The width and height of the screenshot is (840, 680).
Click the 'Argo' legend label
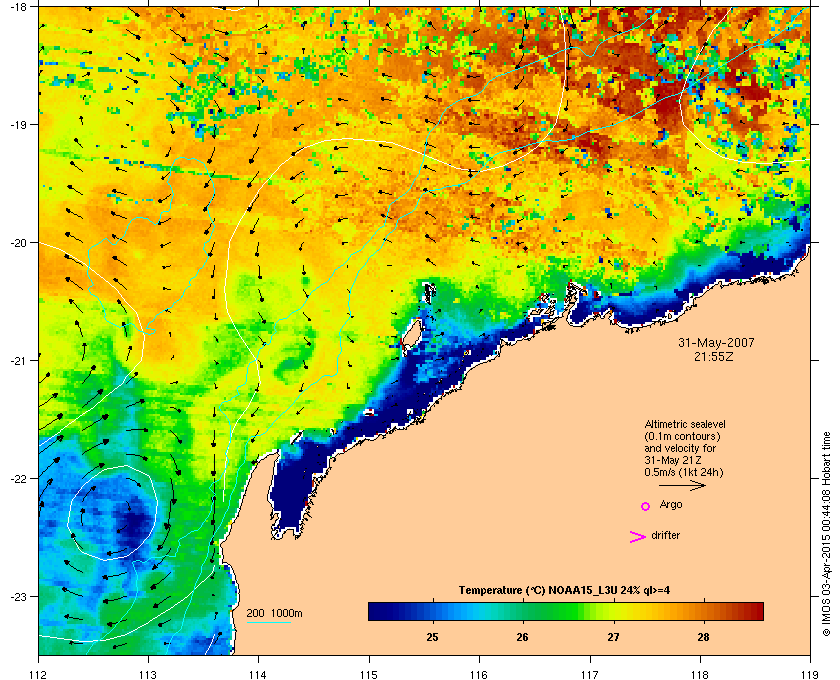click(671, 505)
